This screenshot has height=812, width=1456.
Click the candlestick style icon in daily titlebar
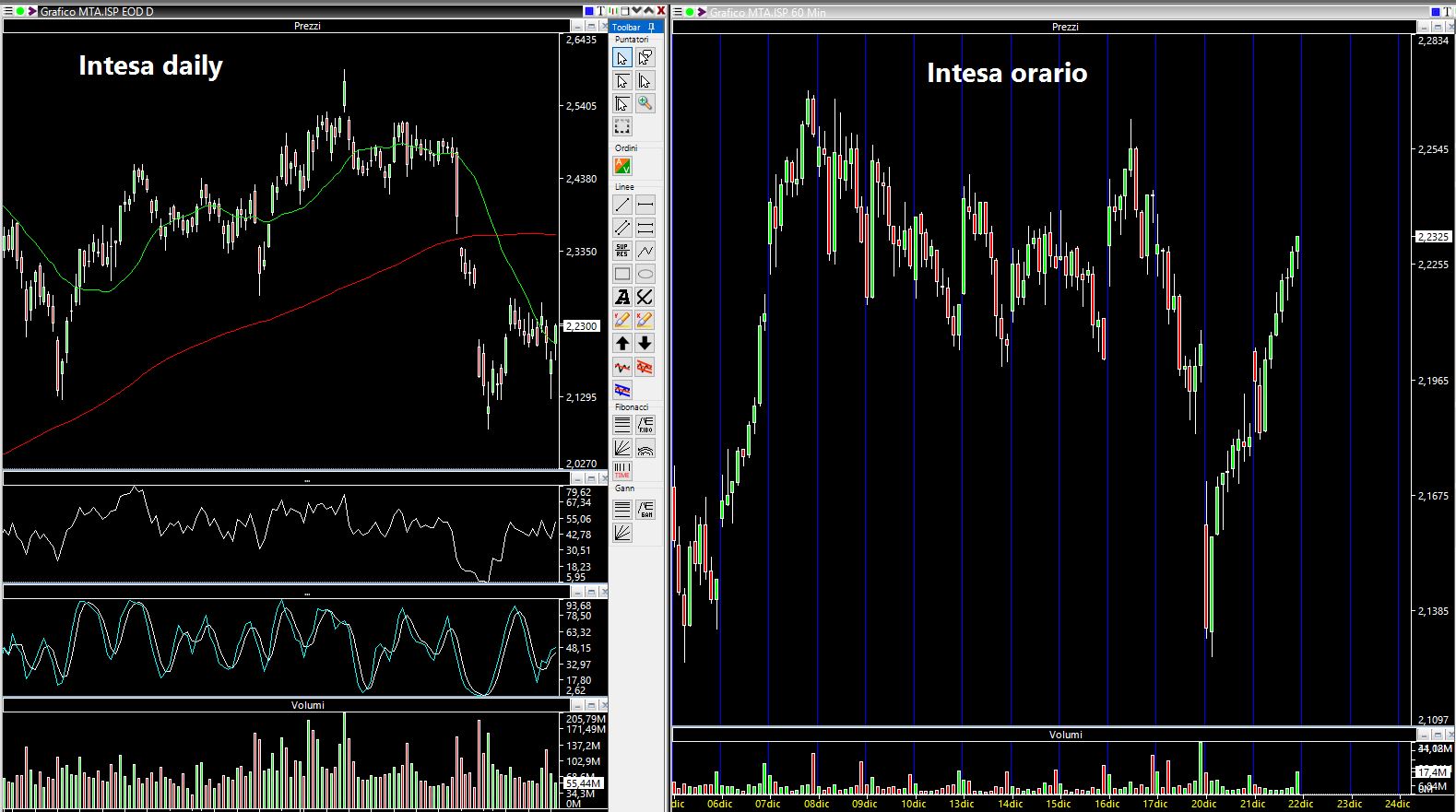click(x=612, y=11)
